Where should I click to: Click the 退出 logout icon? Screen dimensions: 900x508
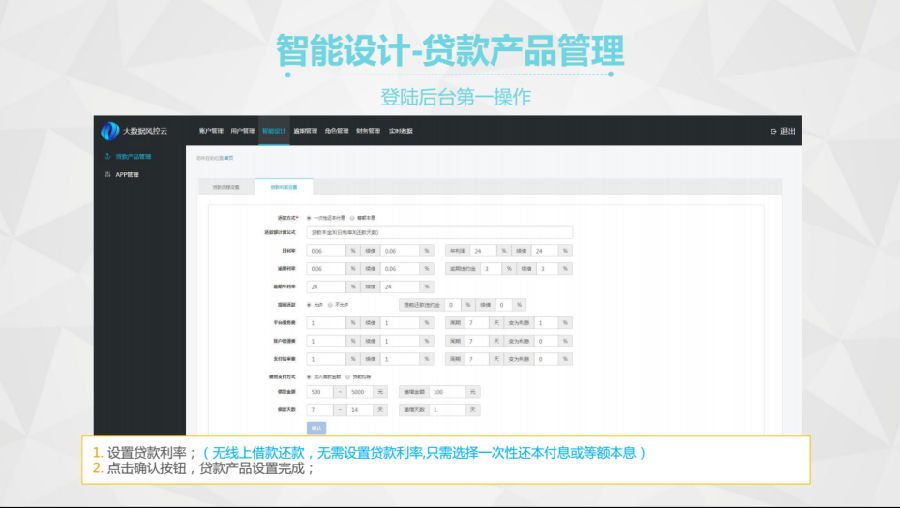coord(772,131)
